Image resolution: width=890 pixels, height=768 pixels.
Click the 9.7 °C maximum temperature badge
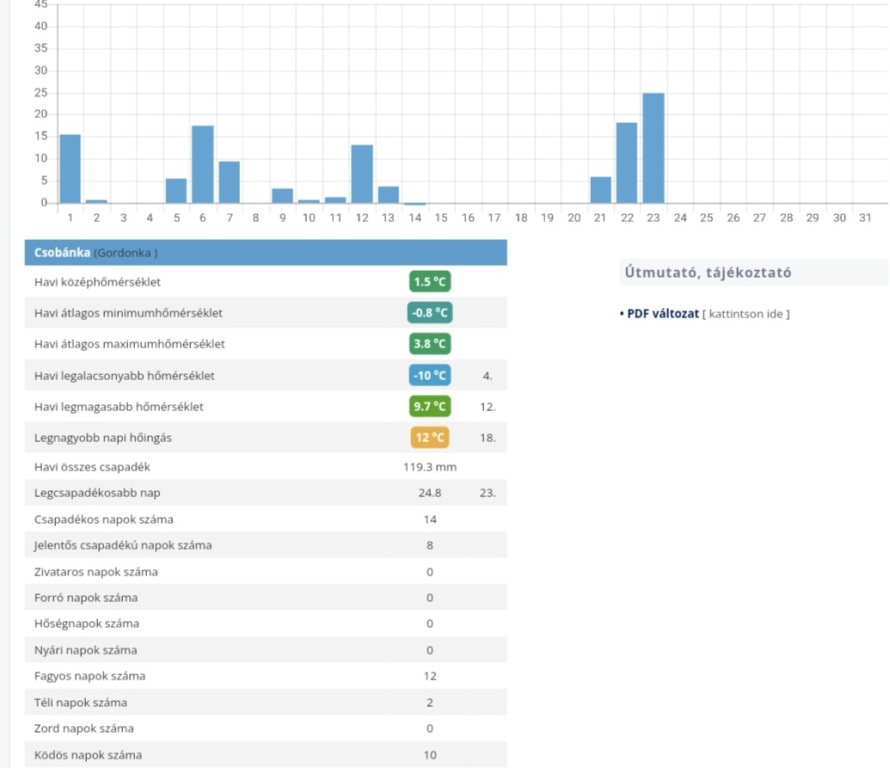(x=430, y=407)
